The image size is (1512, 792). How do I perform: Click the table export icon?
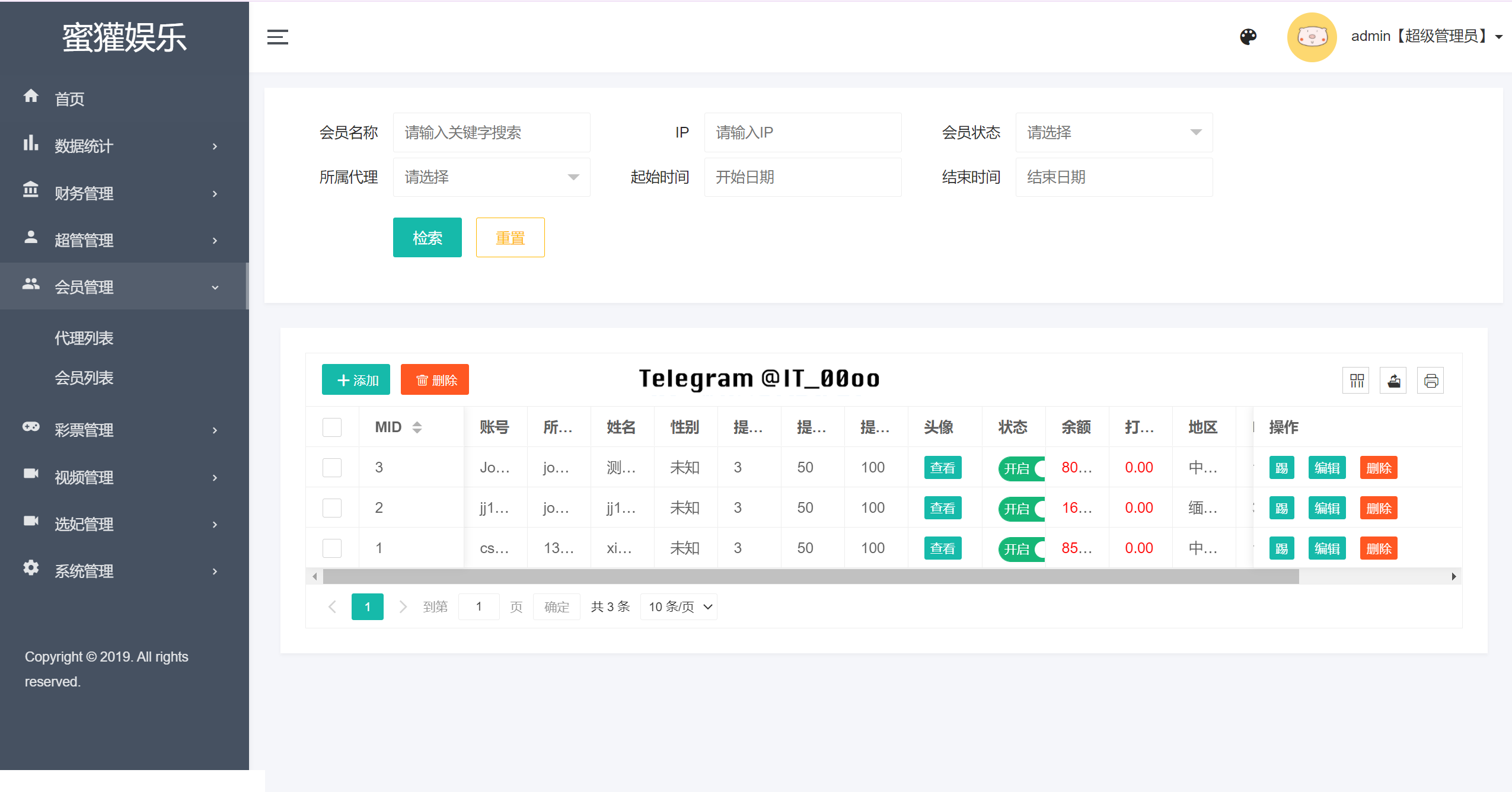coord(1393,381)
